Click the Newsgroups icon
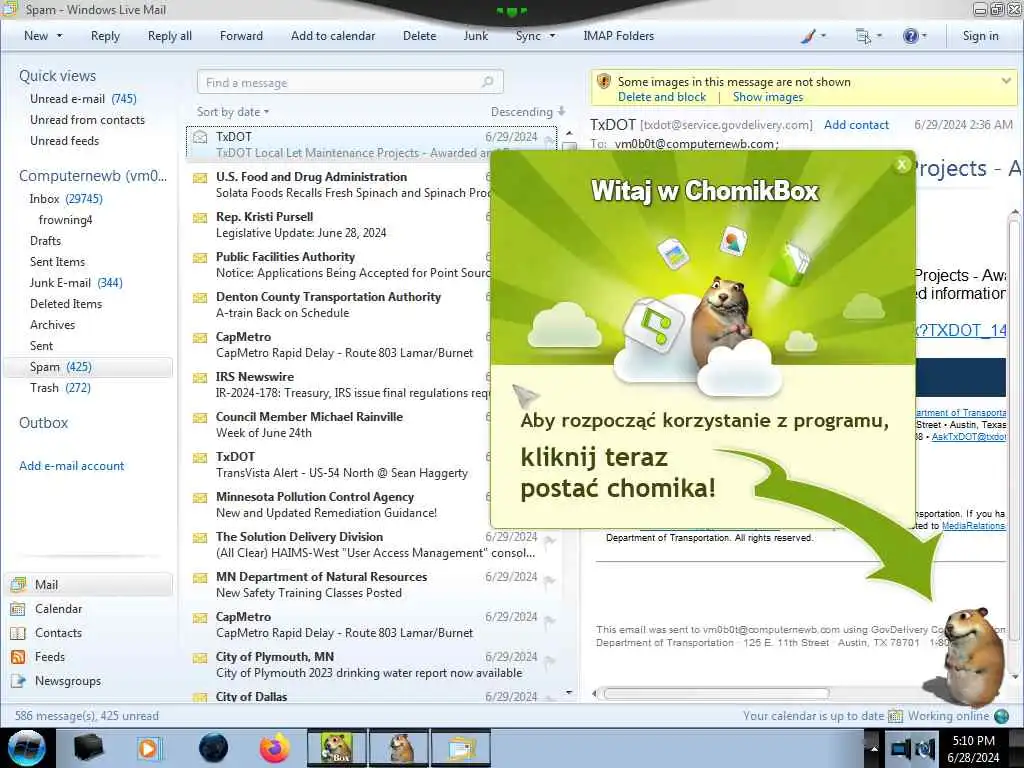 [18, 681]
